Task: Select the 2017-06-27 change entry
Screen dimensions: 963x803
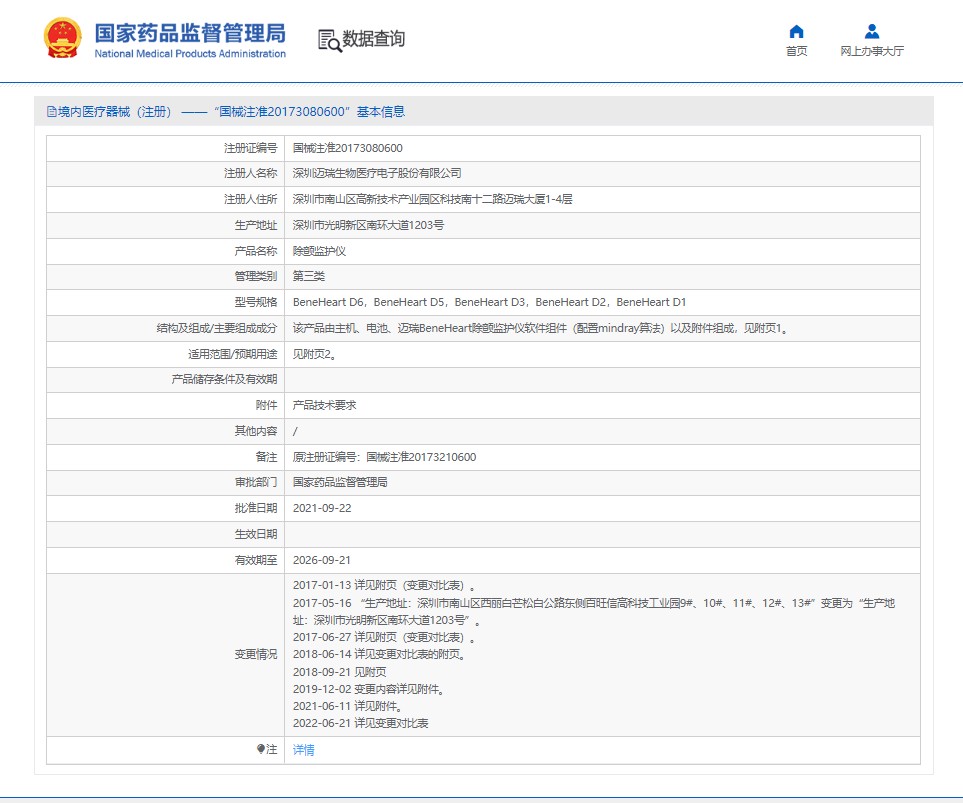Action: point(384,637)
